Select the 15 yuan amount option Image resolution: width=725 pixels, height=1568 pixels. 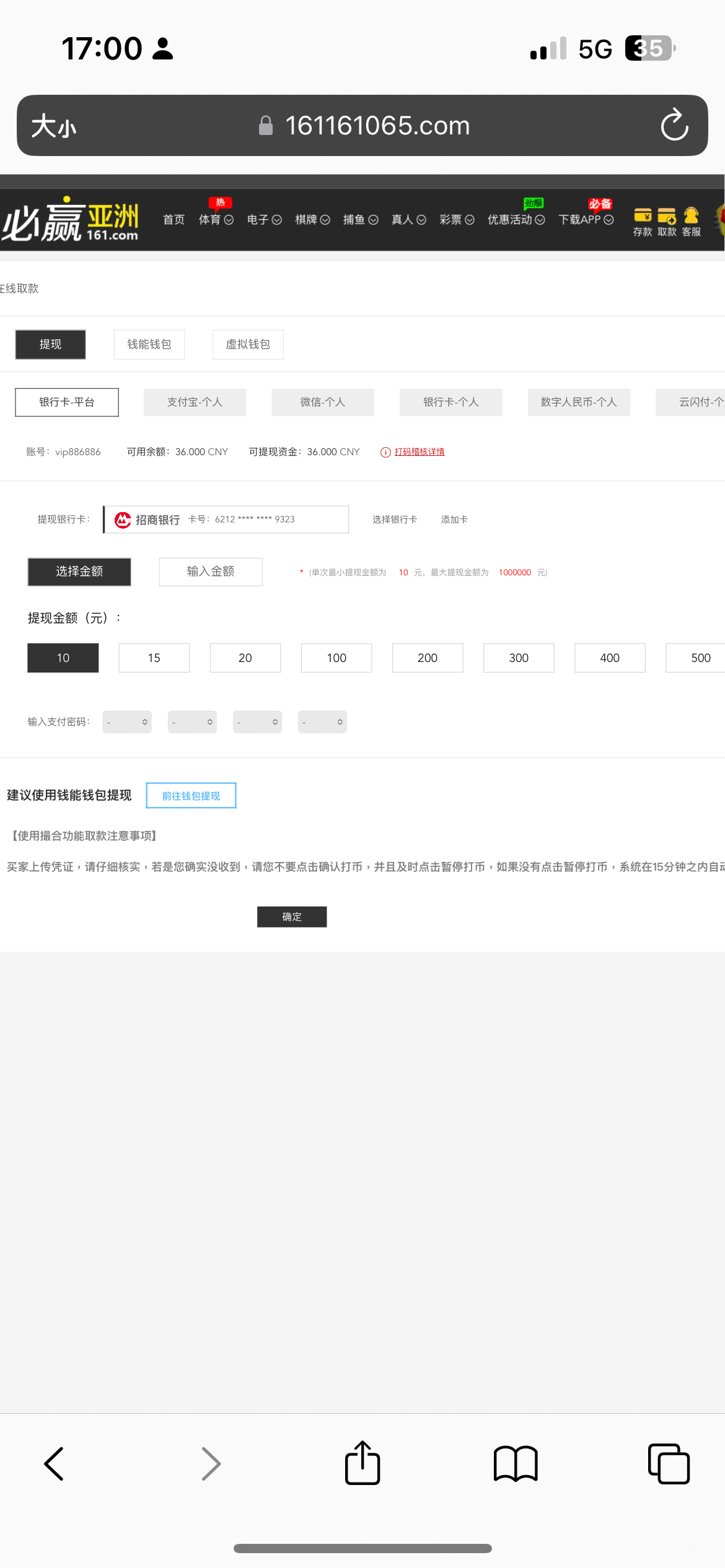[x=154, y=658]
